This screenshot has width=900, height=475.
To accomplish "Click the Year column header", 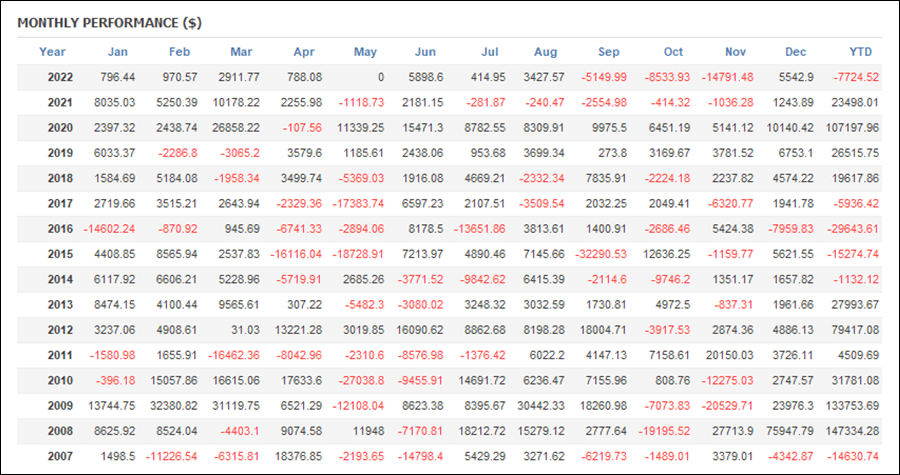I will click(52, 52).
